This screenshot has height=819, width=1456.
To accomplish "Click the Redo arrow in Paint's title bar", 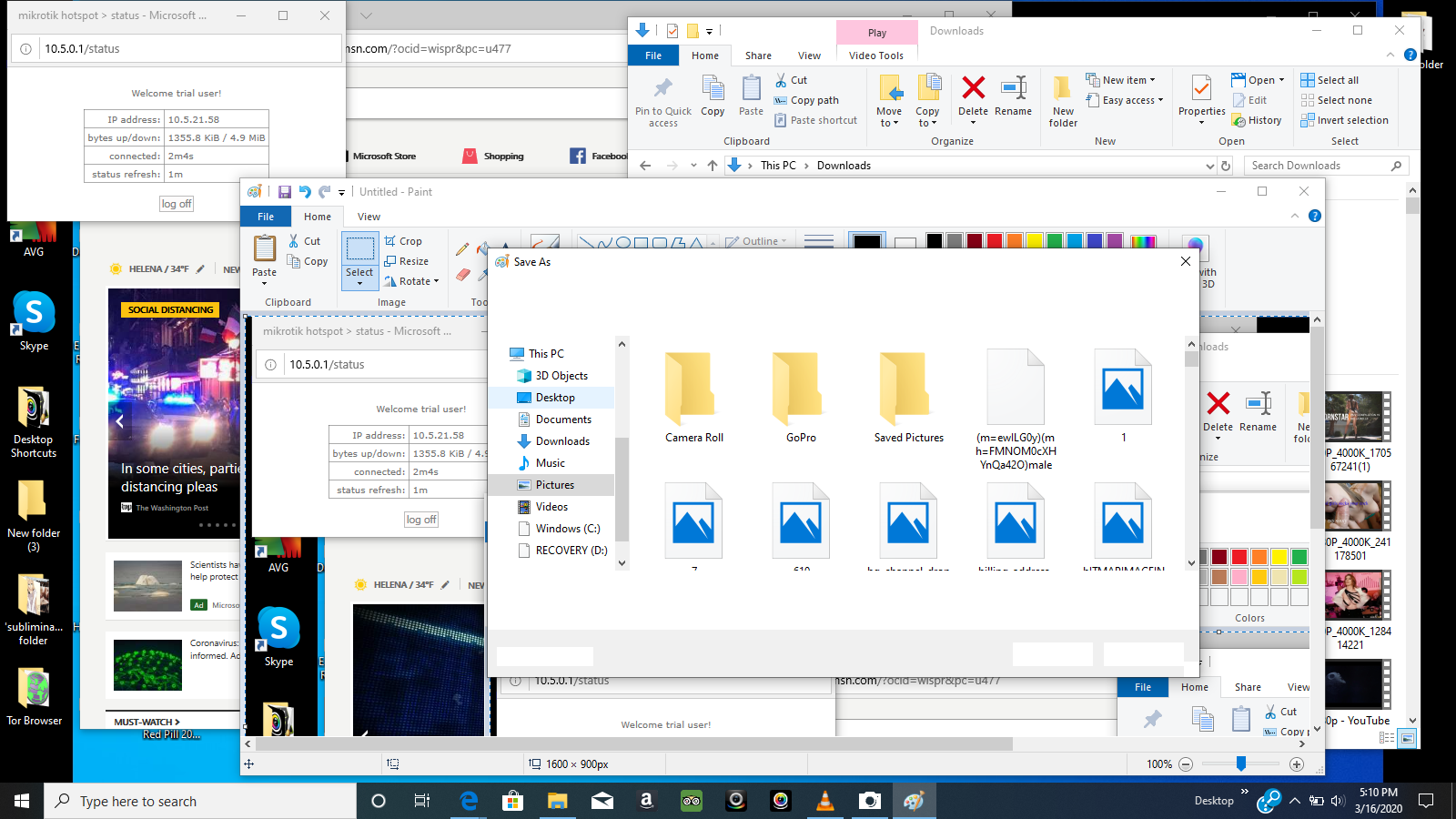I will 324,192.
